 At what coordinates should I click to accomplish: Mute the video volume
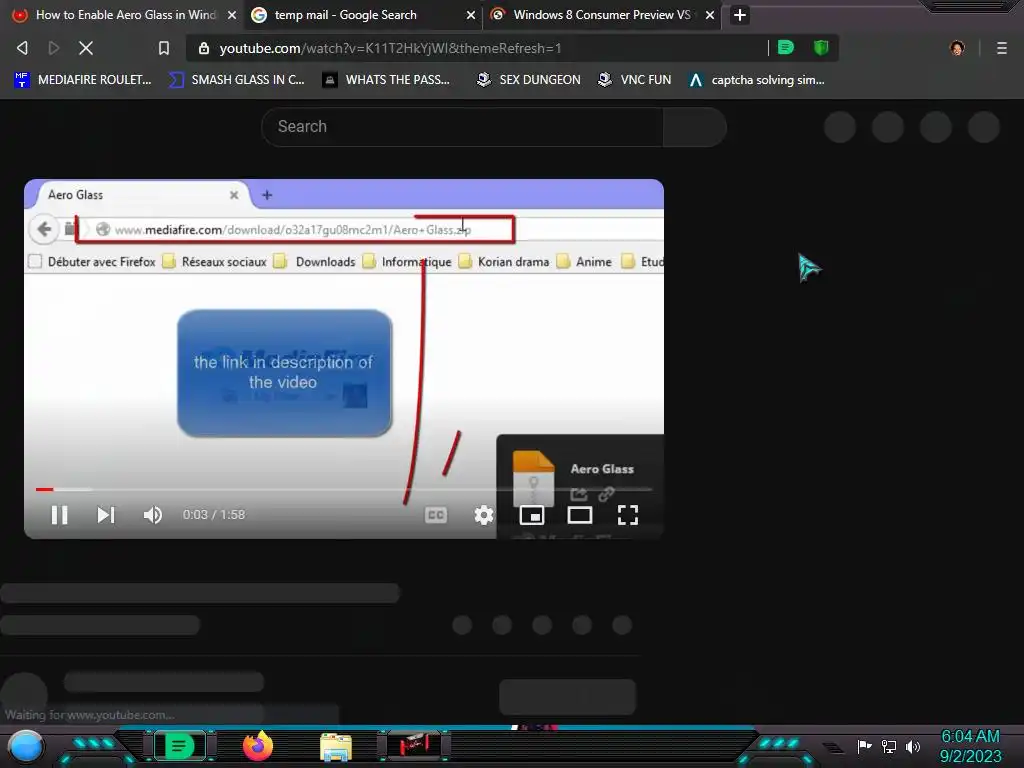pyautogui.click(x=153, y=515)
